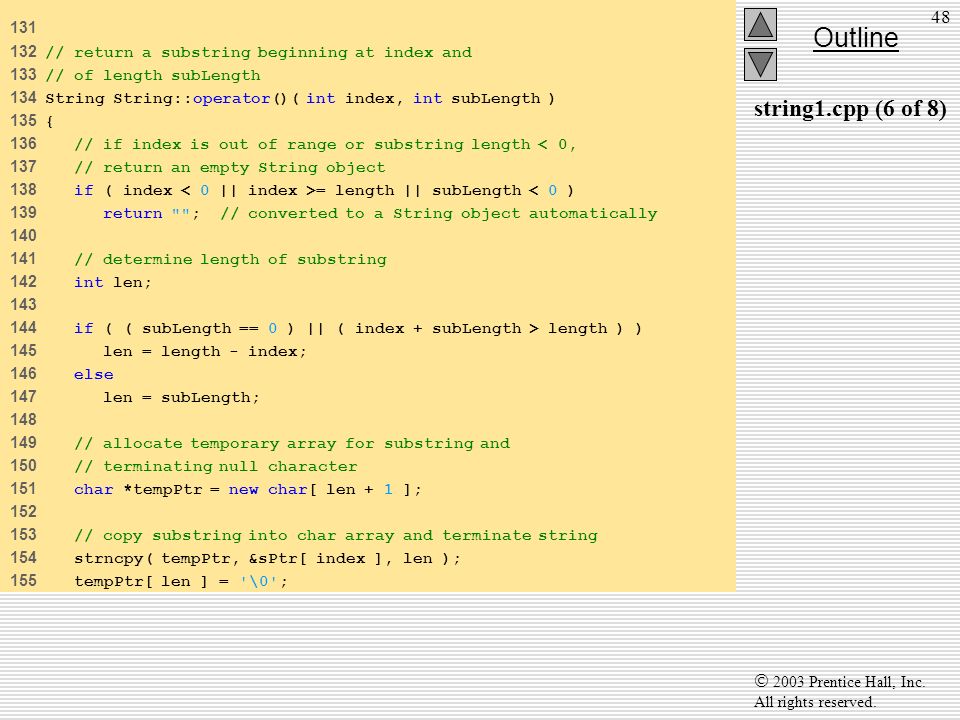Click the strncpy call on line 154
The height and width of the screenshot is (720, 960).
(x=267, y=558)
